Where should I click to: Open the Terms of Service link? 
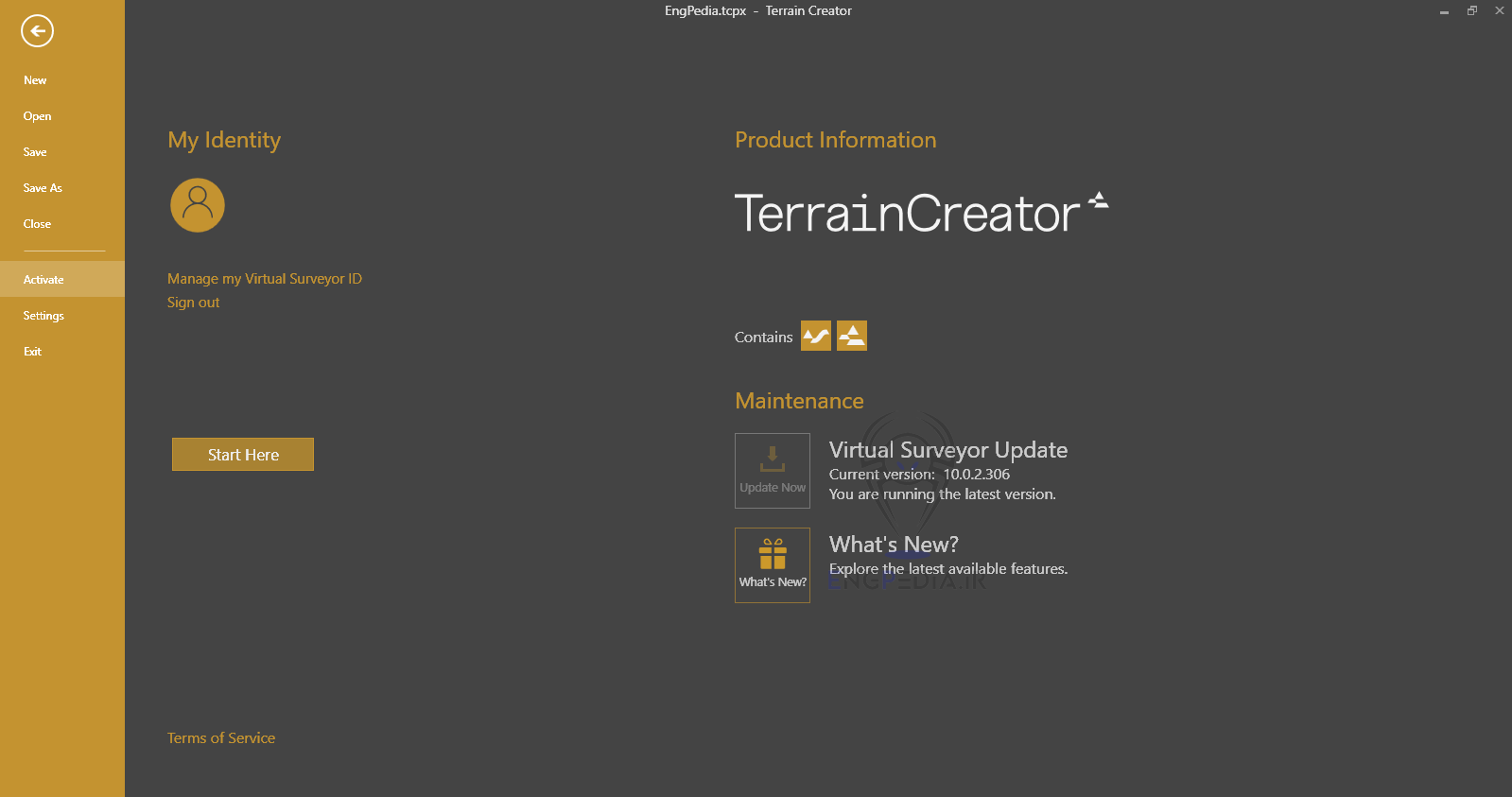pos(221,738)
